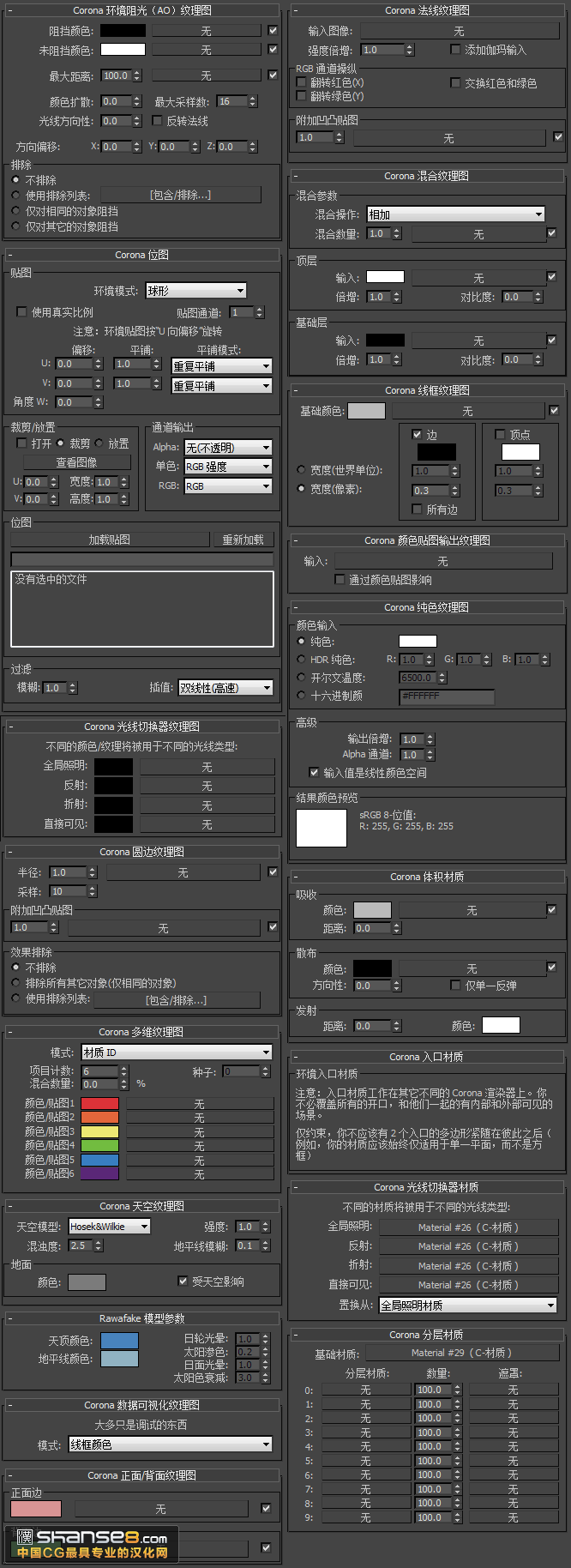Click the 半径 value field in 圆边纹理图

point(68,872)
